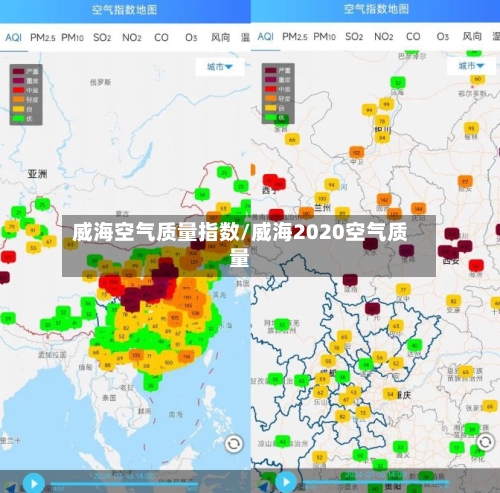Switch to PM2.5 tab in the left map
500x493 pixels.
(x=43, y=37)
